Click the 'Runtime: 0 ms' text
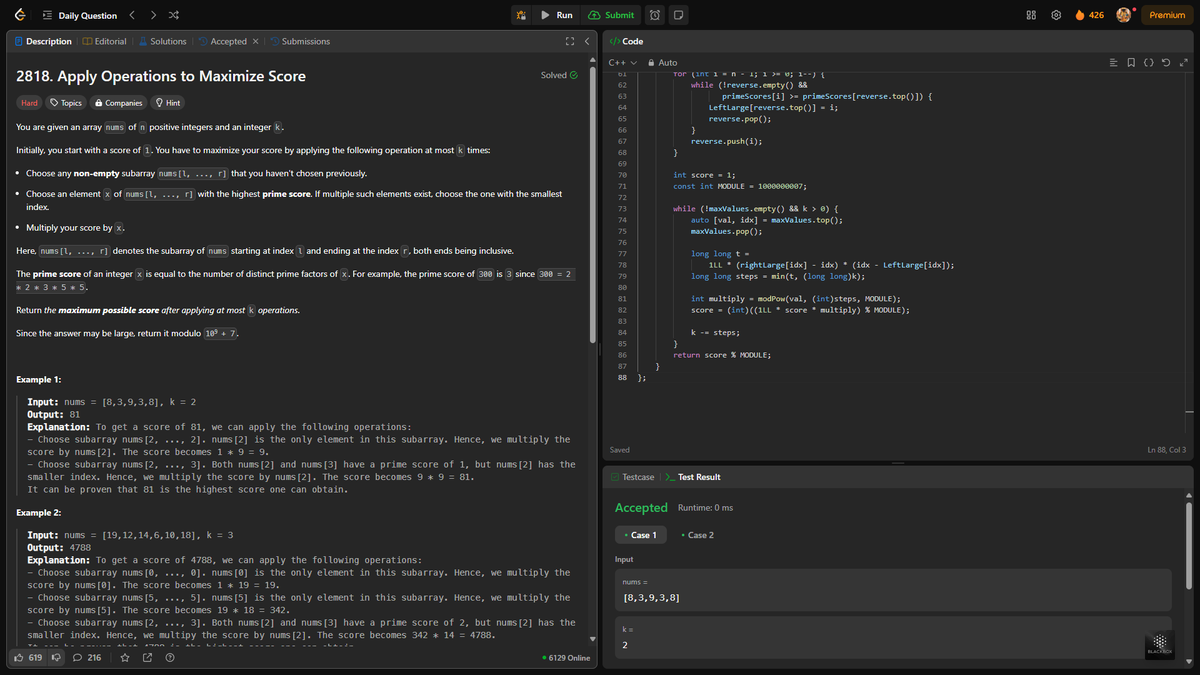This screenshot has height=675, width=1200. [705, 507]
